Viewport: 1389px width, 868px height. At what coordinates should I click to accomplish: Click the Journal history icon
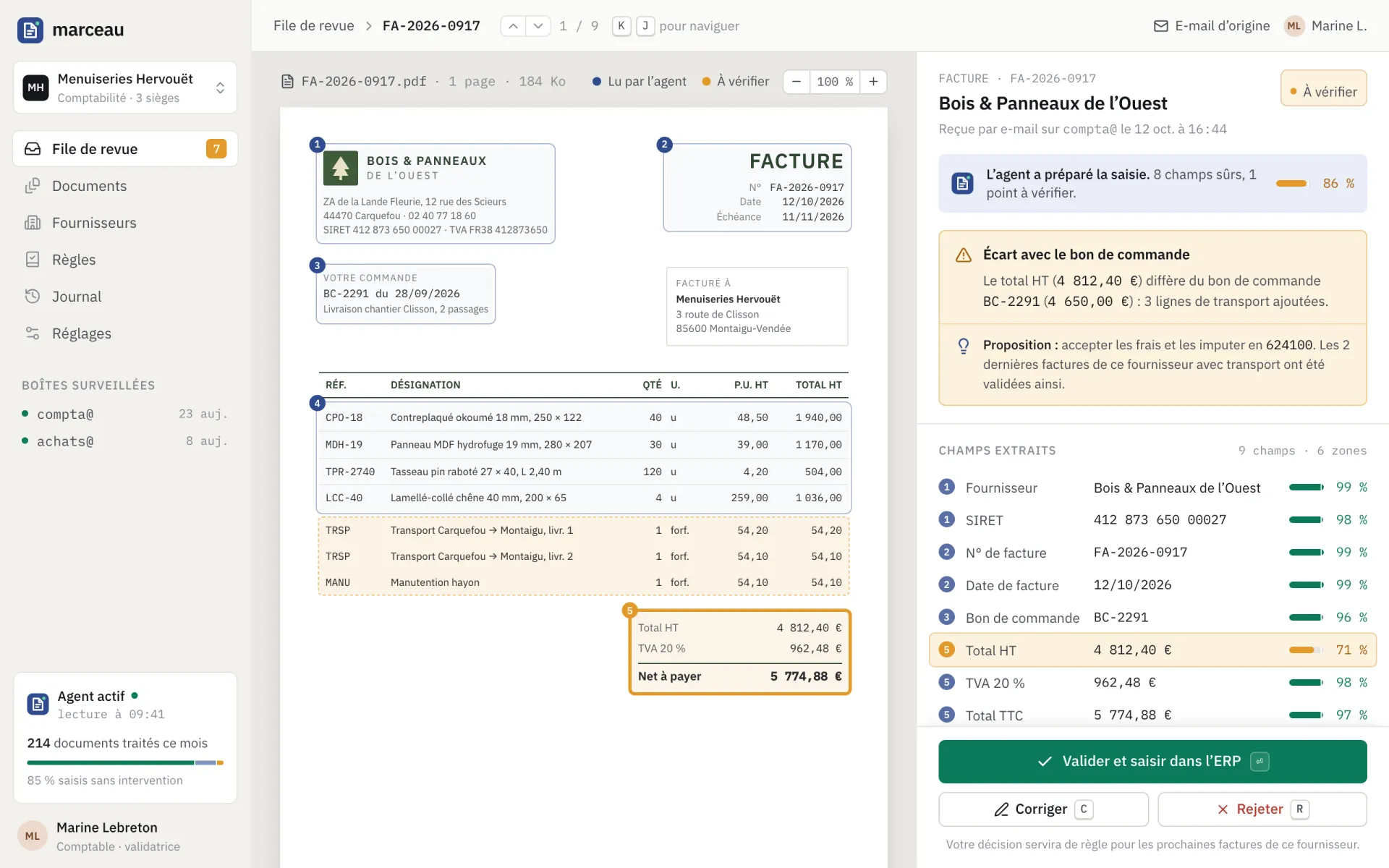(x=33, y=297)
